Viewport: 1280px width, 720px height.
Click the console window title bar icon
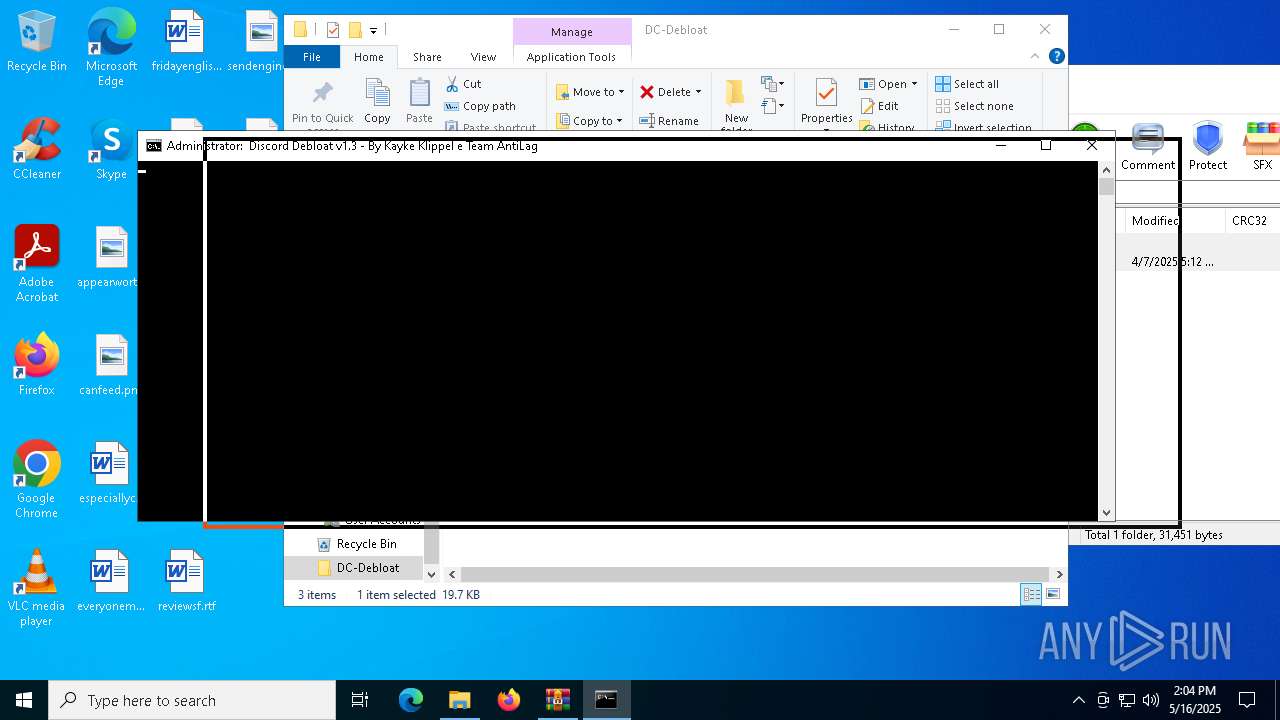coord(153,146)
